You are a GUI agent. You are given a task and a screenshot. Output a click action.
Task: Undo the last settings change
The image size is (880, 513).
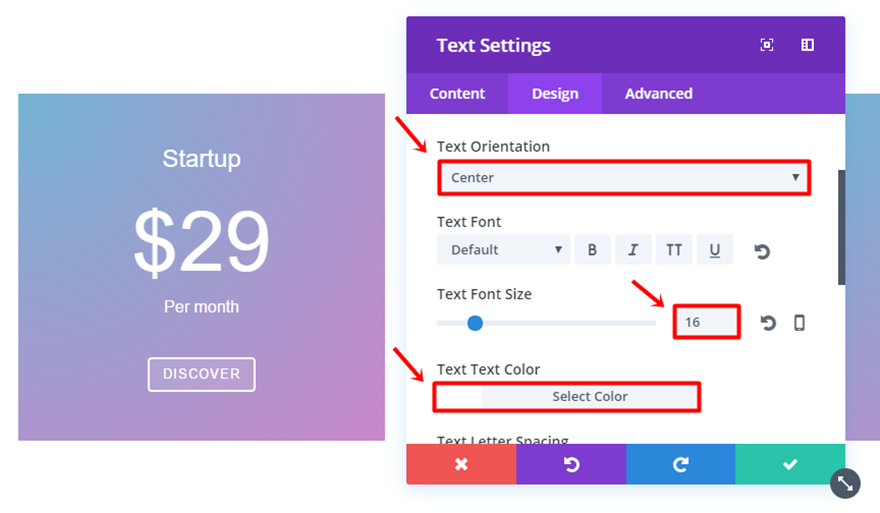tap(571, 464)
